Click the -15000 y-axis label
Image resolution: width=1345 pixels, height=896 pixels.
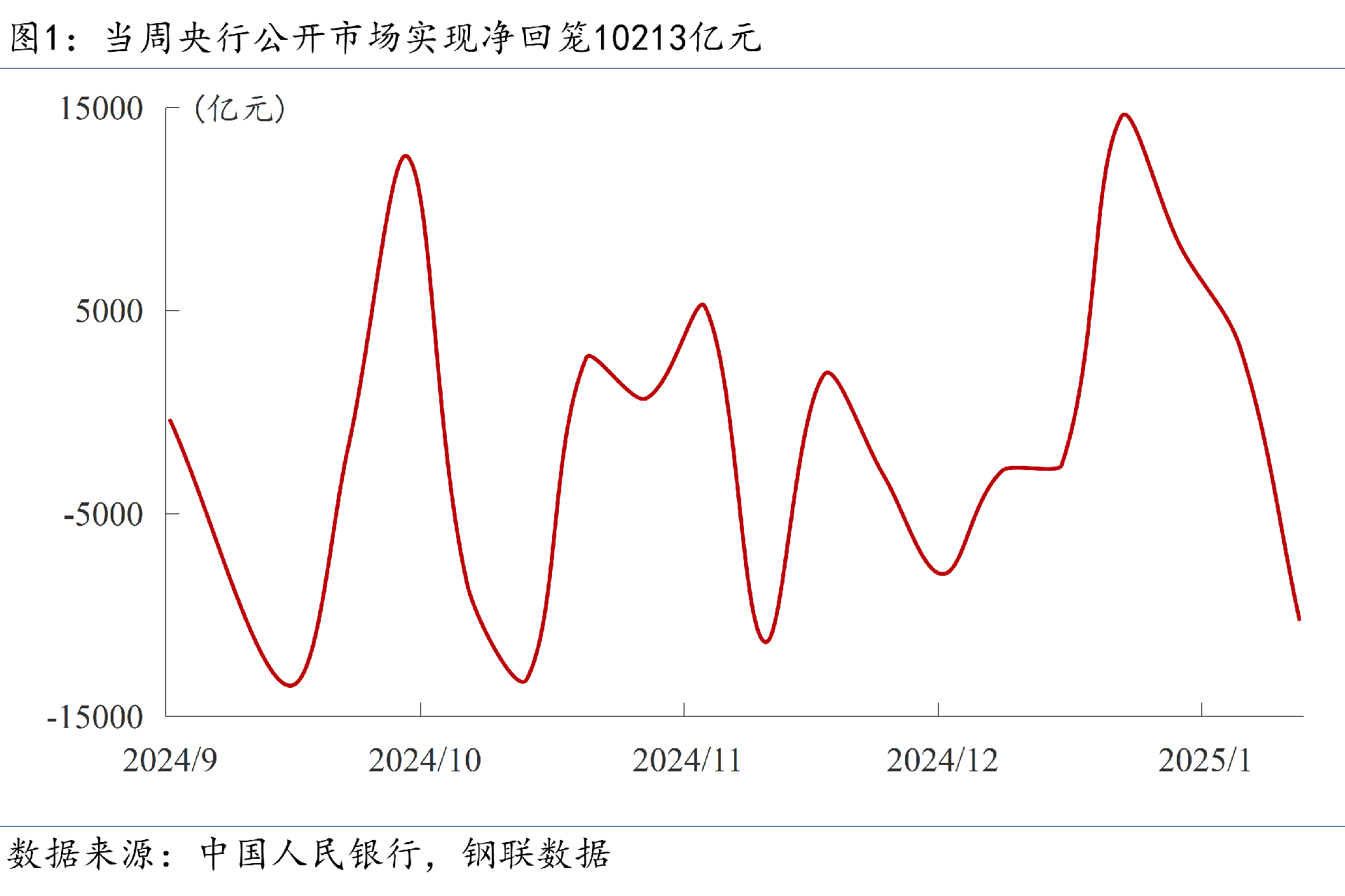coord(95,718)
